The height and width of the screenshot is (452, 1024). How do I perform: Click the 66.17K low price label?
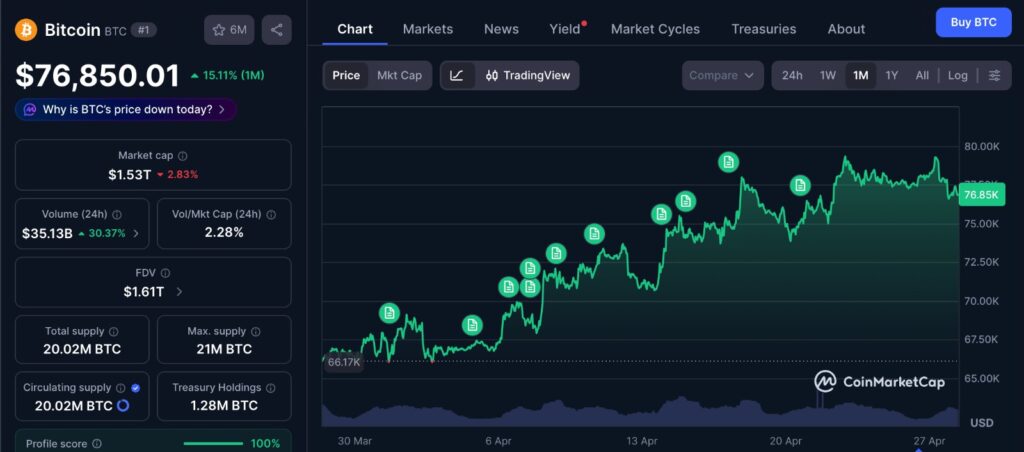tap(344, 361)
